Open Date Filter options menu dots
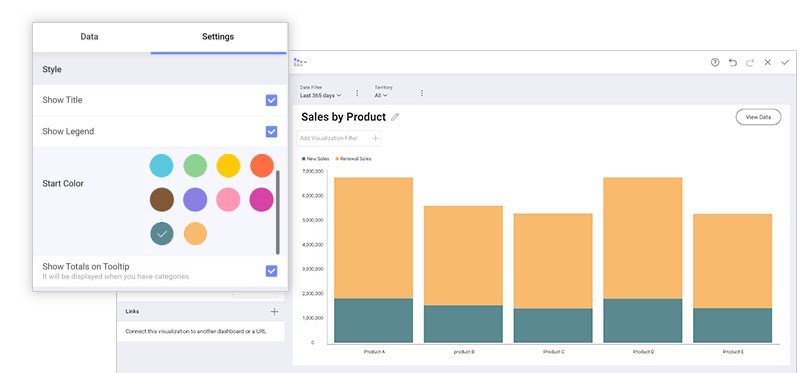Image resolution: width=800 pixels, height=373 pixels. click(x=357, y=93)
